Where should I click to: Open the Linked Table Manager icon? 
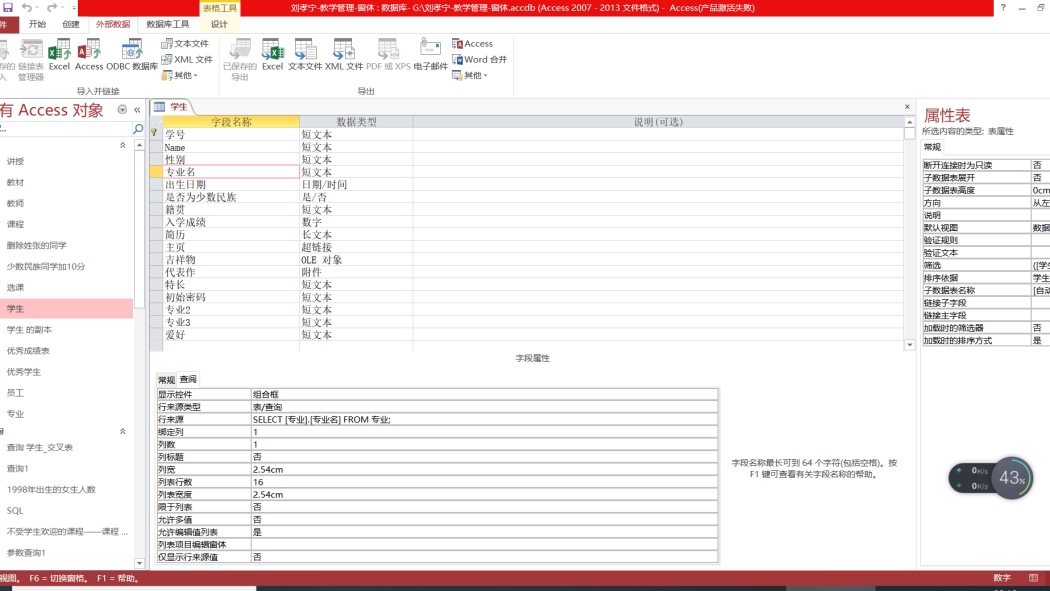(31, 59)
